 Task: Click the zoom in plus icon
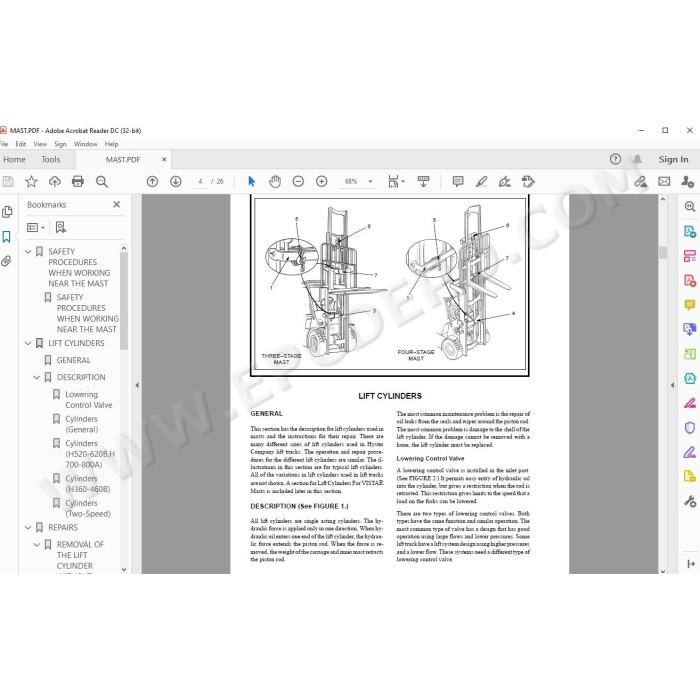(x=321, y=181)
